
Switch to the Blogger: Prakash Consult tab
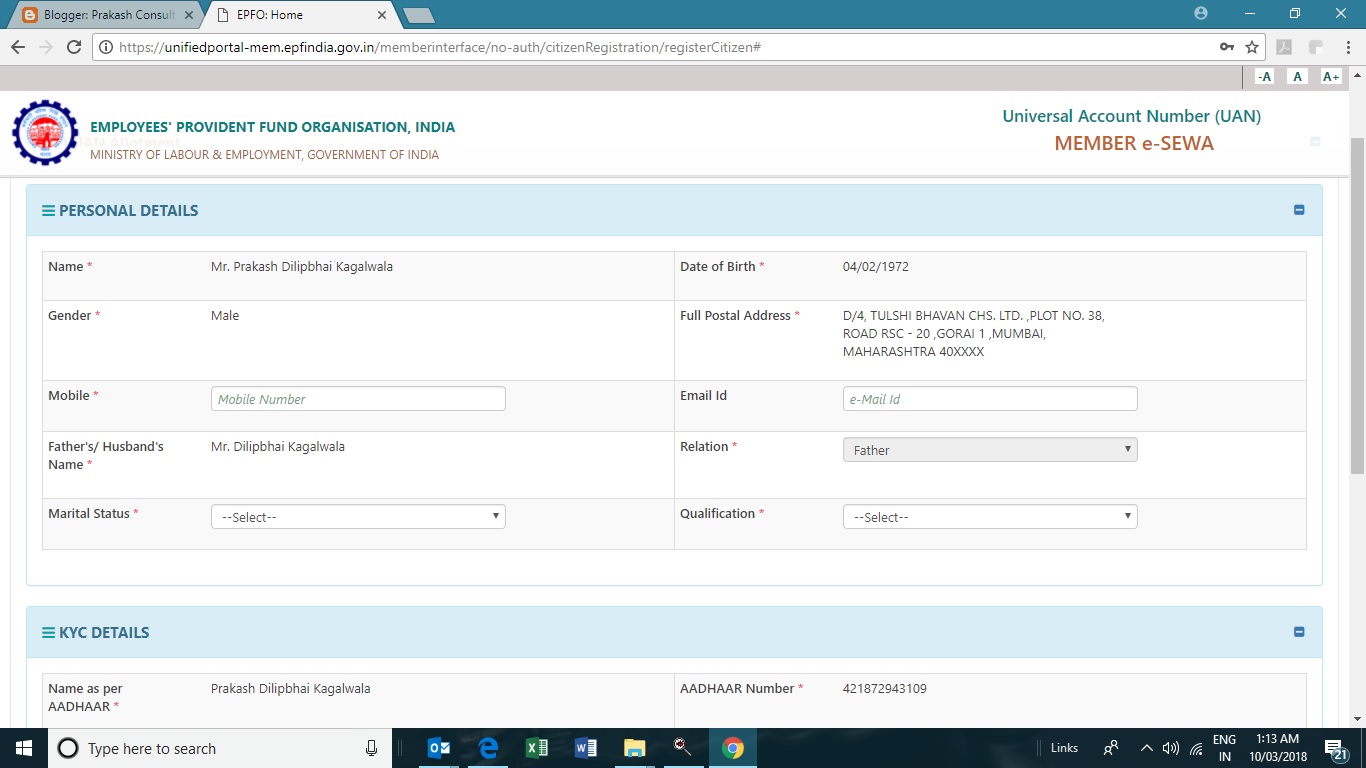pos(108,15)
